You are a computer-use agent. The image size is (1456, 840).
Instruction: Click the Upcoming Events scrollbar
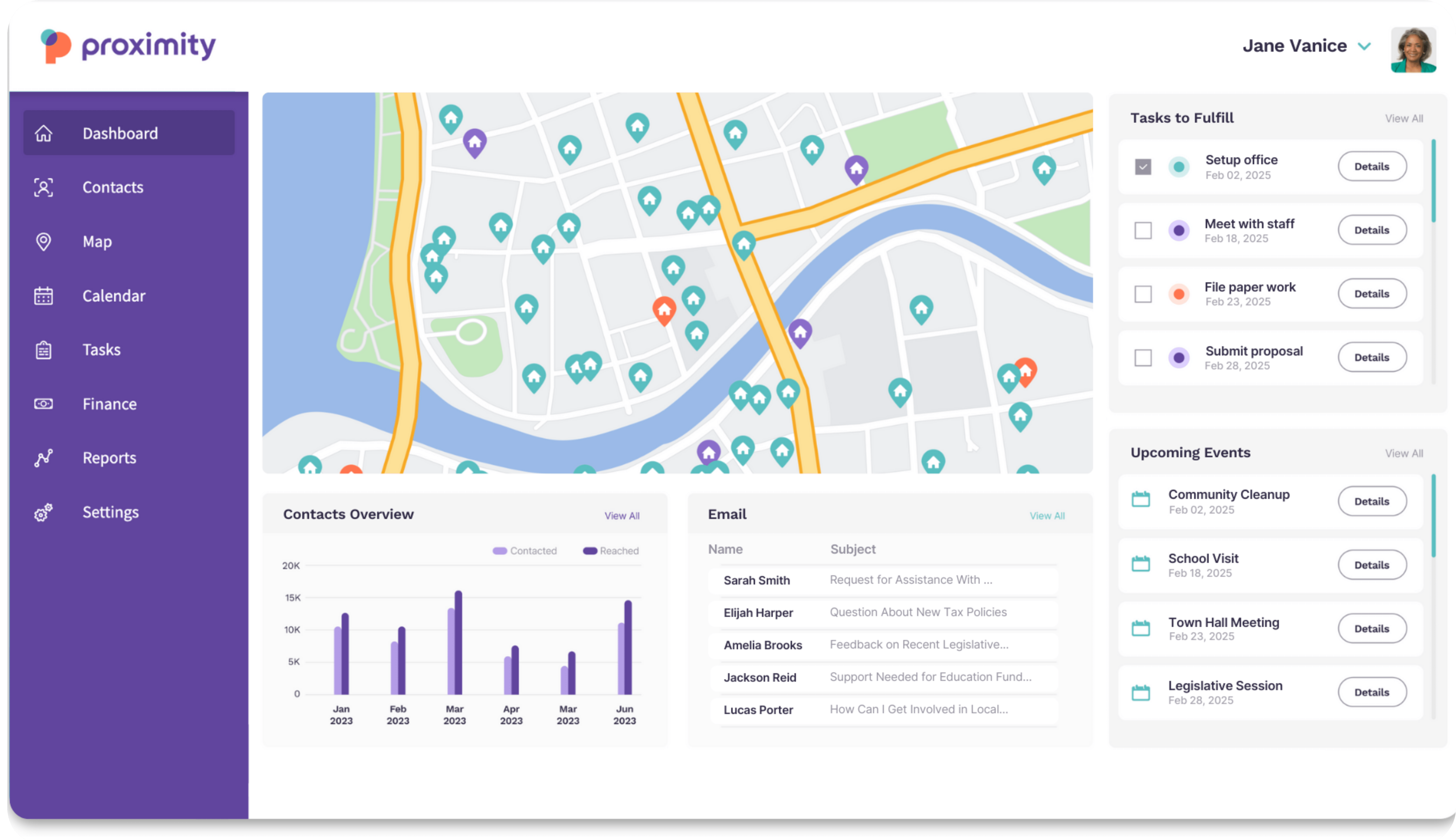pyautogui.click(x=1434, y=516)
